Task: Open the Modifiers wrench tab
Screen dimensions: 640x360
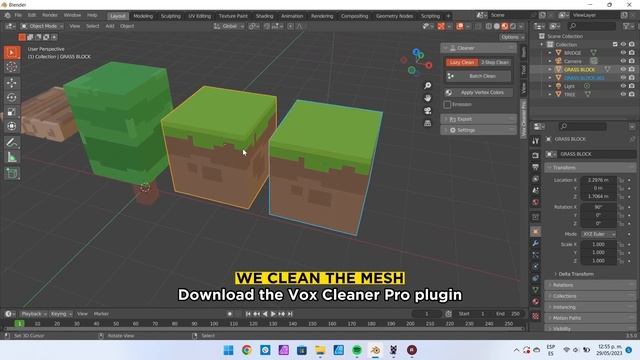Action: (x=536, y=243)
